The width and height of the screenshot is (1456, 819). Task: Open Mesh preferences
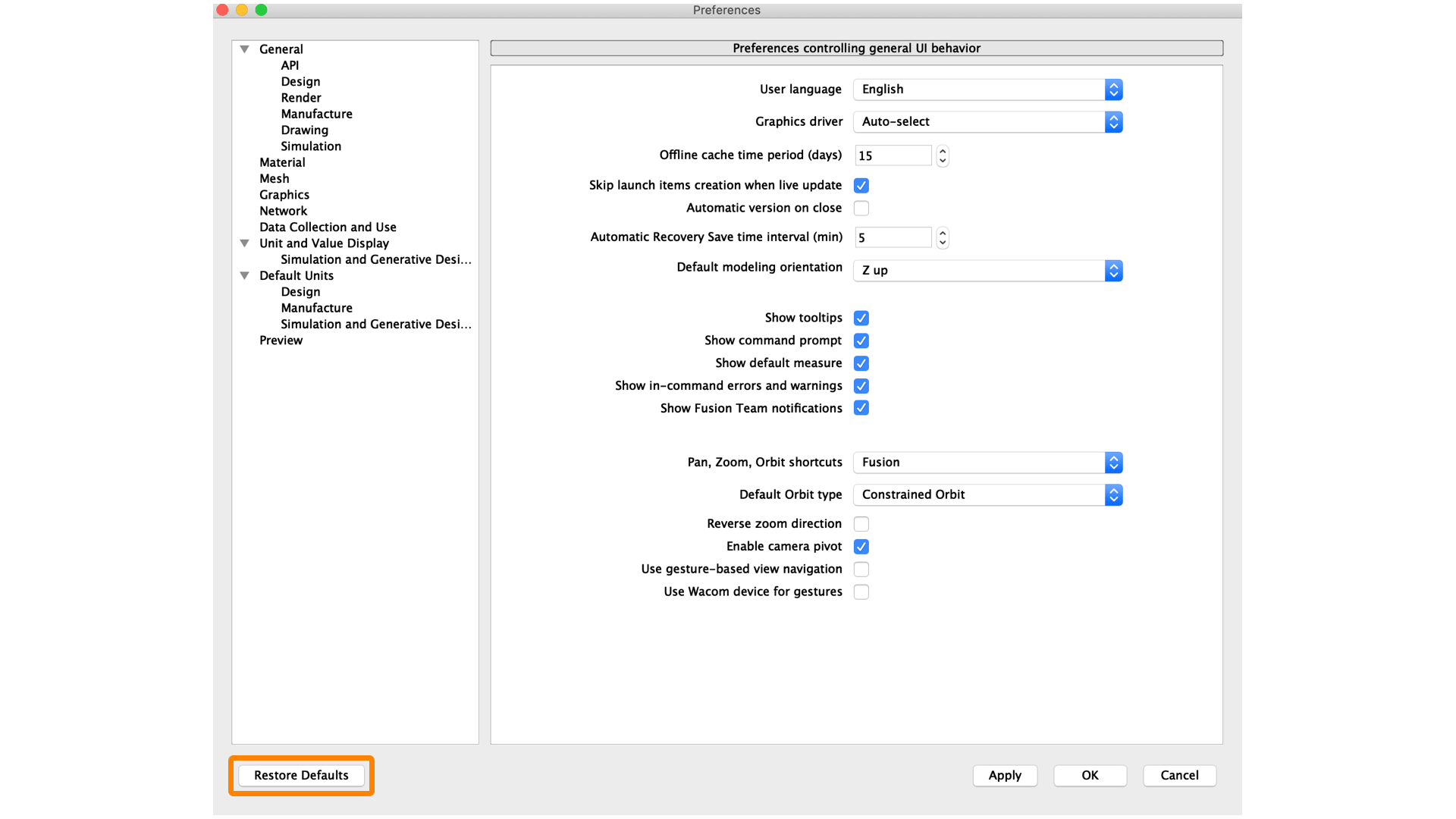(x=274, y=178)
